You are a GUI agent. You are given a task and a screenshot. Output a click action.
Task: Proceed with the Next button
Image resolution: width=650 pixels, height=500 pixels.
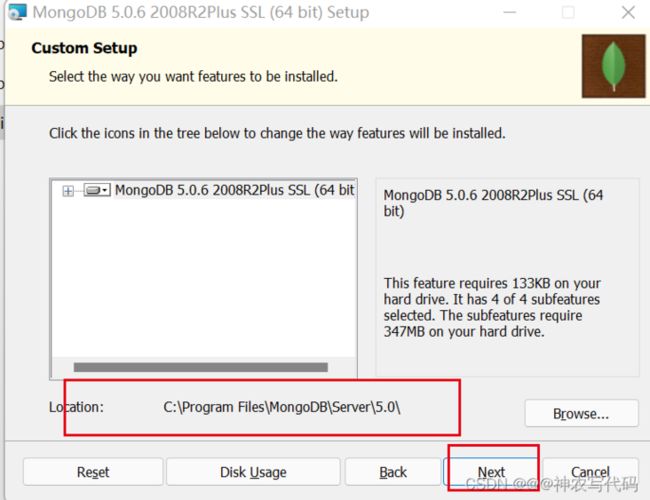pyautogui.click(x=491, y=472)
